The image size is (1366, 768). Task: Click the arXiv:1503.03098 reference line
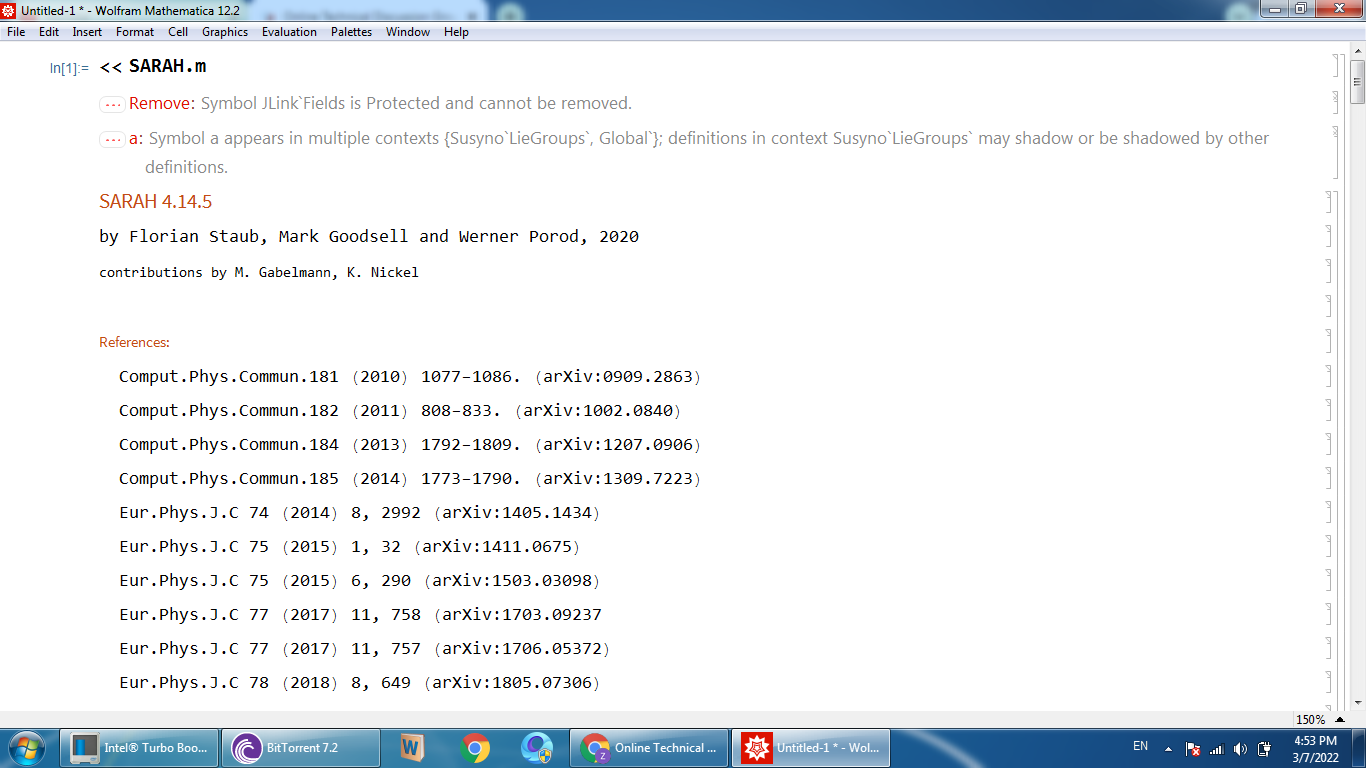pos(360,581)
